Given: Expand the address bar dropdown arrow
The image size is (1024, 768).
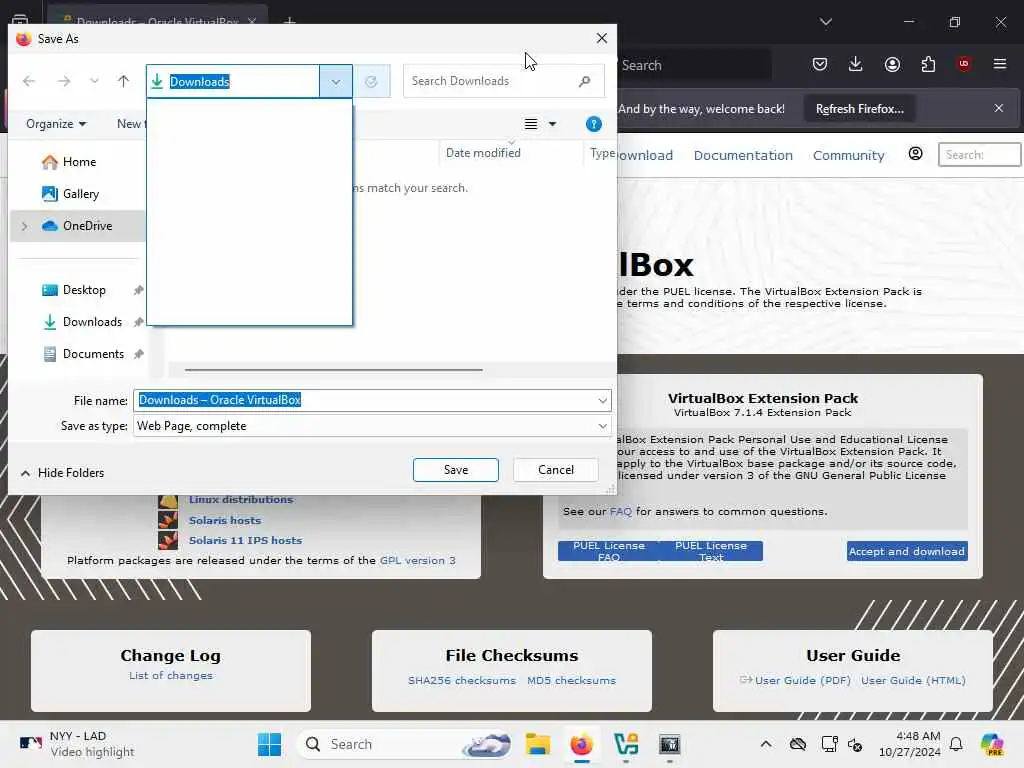Looking at the screenshot, I should pyautogui.click(x=336, y=82).
